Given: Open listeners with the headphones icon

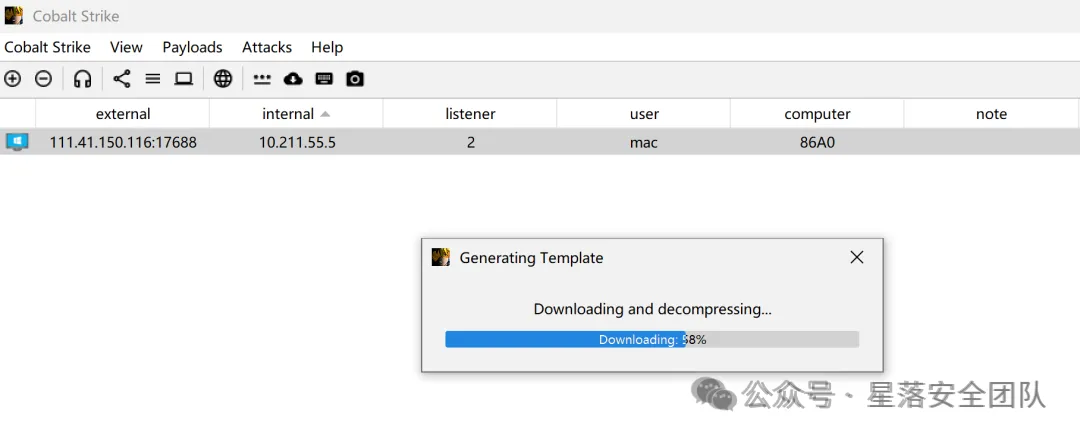Looking at the screenshot, I should (x=83, y=79).
